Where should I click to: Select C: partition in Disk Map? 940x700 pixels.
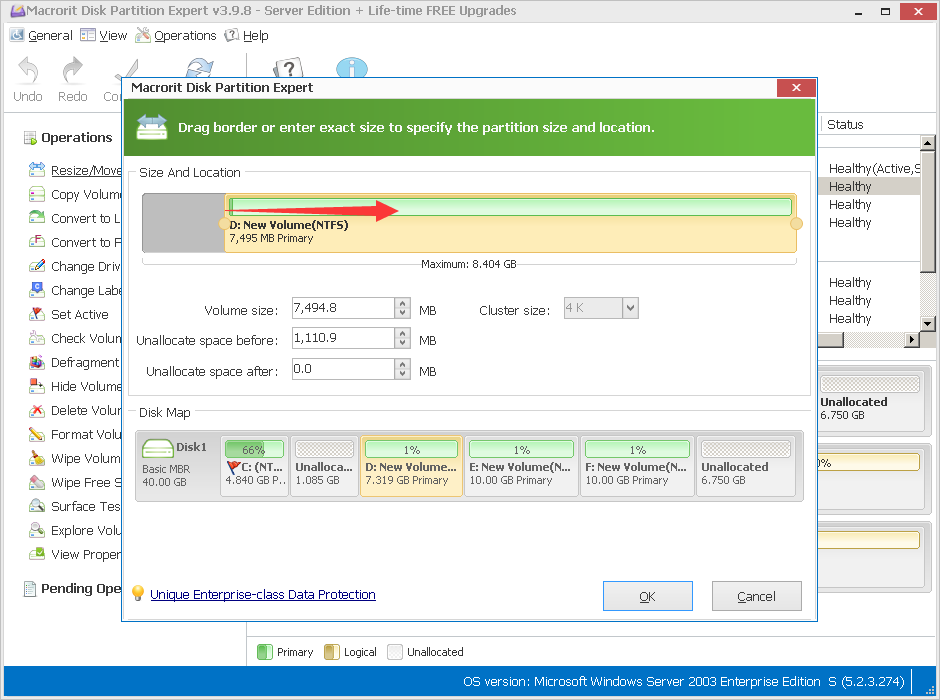point(255,466)
